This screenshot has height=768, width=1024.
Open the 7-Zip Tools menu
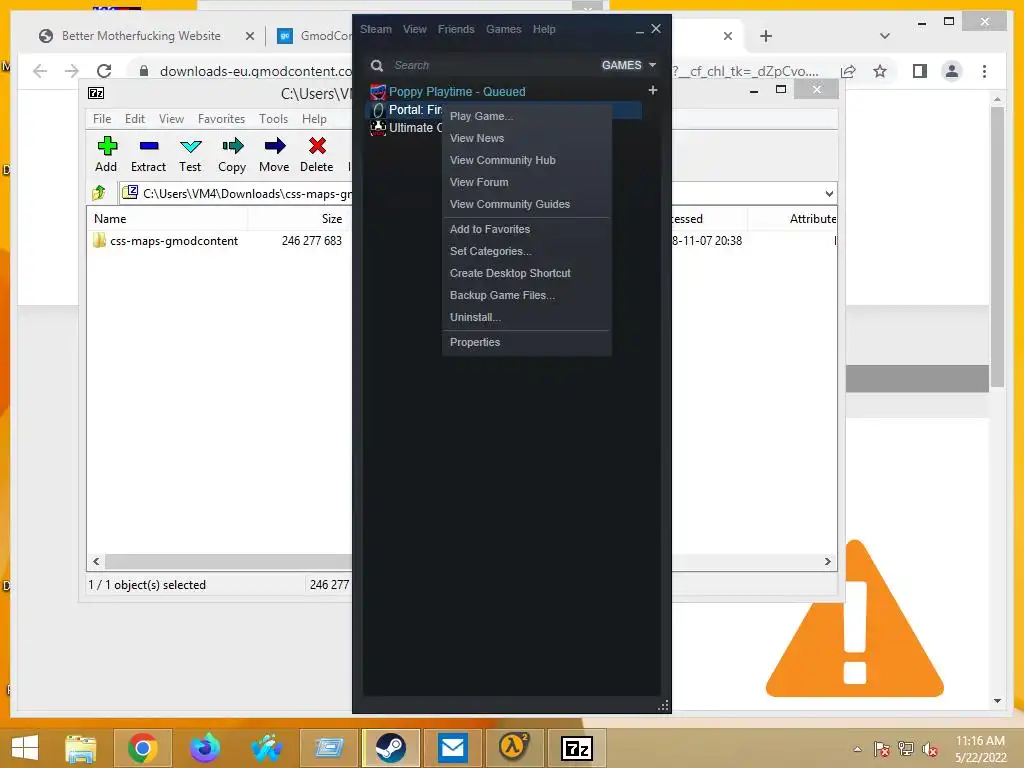273,119
